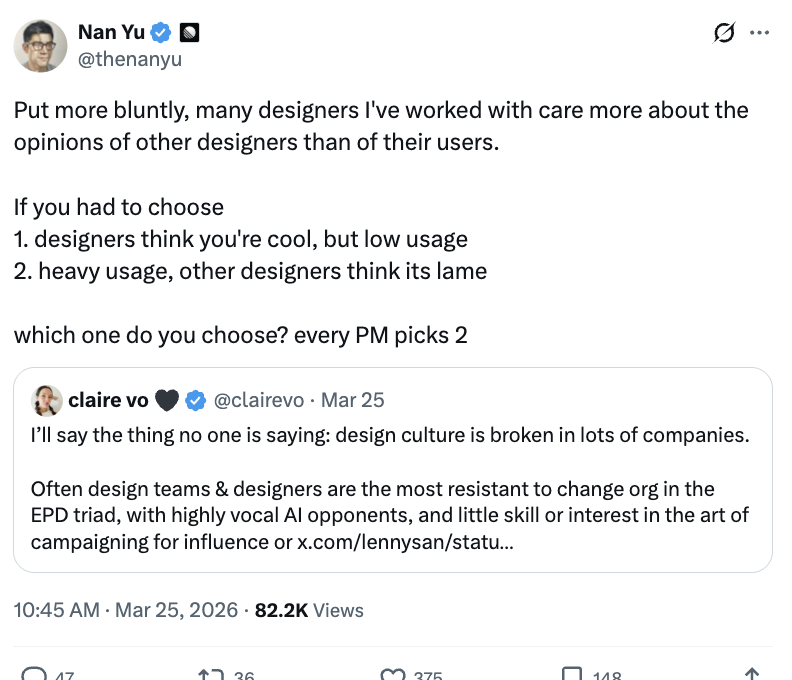Screen dimensions: 792x680
Task: Click the 82.2K Views count
Action: (309, 609)
